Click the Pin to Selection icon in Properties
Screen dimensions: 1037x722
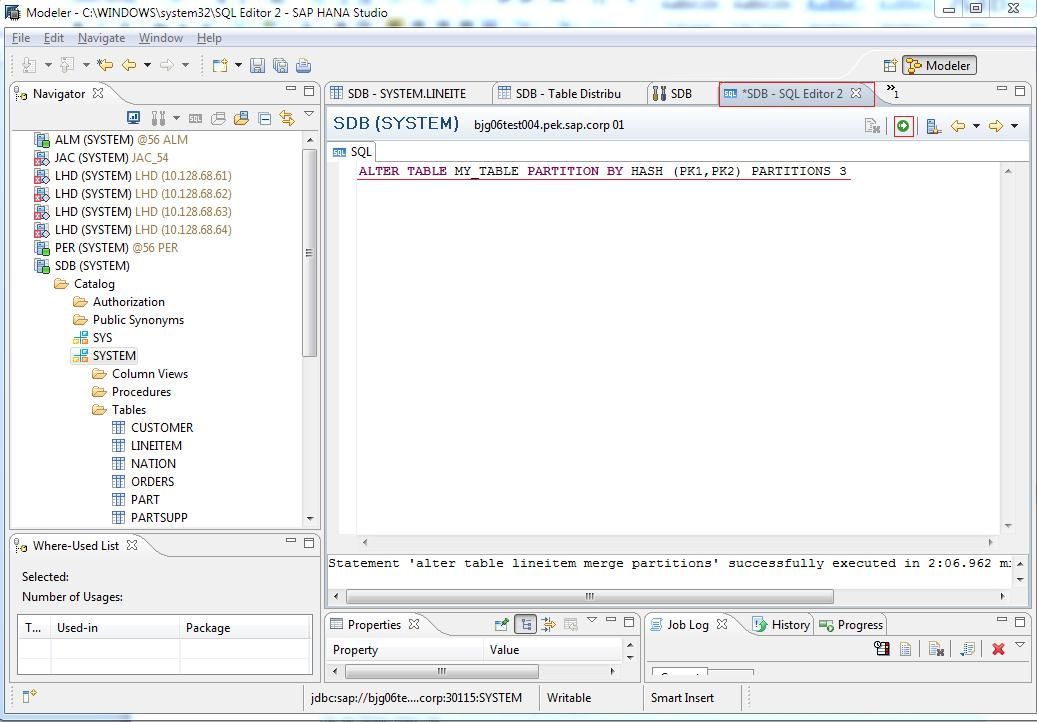click(501, 624)
